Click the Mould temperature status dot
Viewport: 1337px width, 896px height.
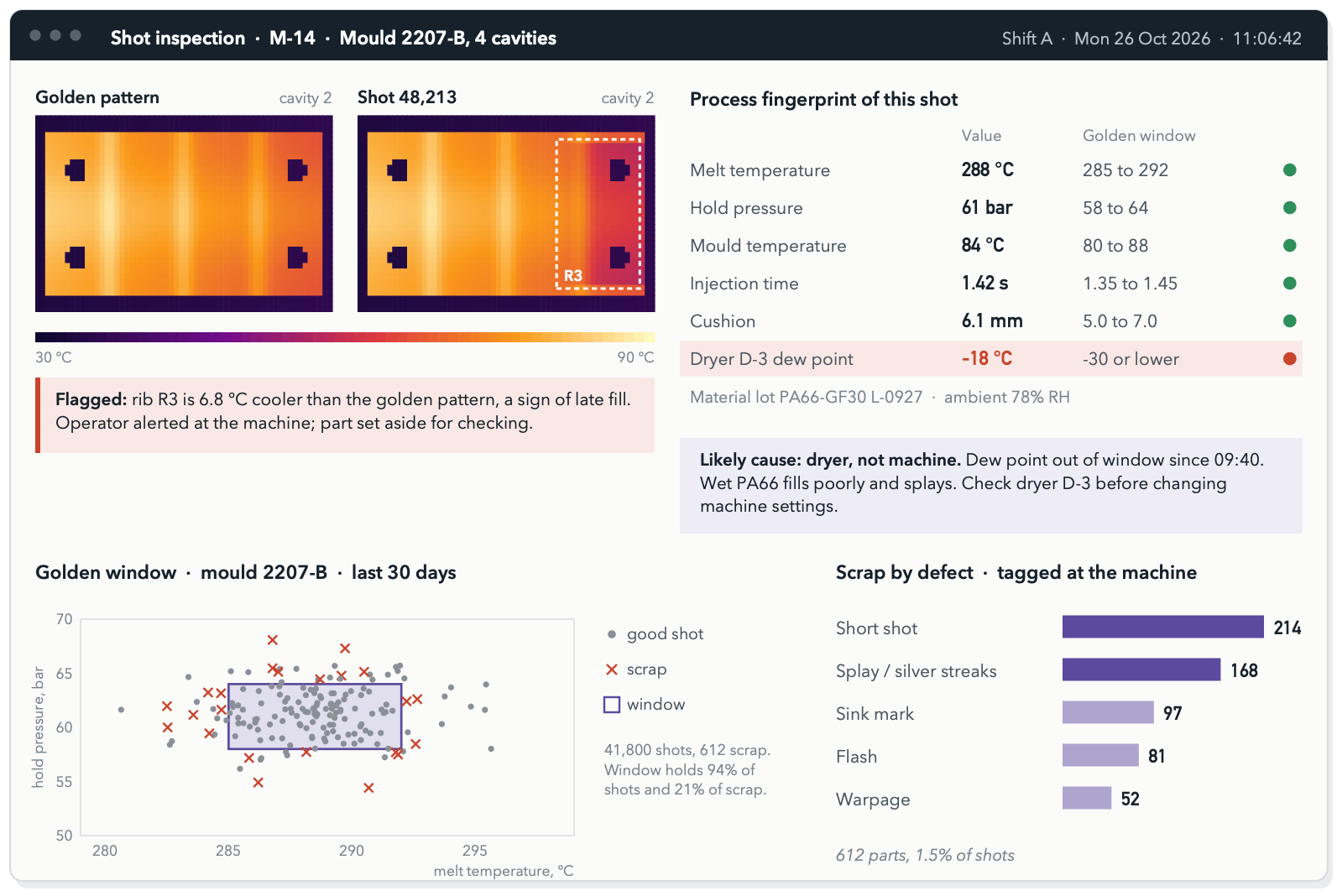pos(1290,246)
